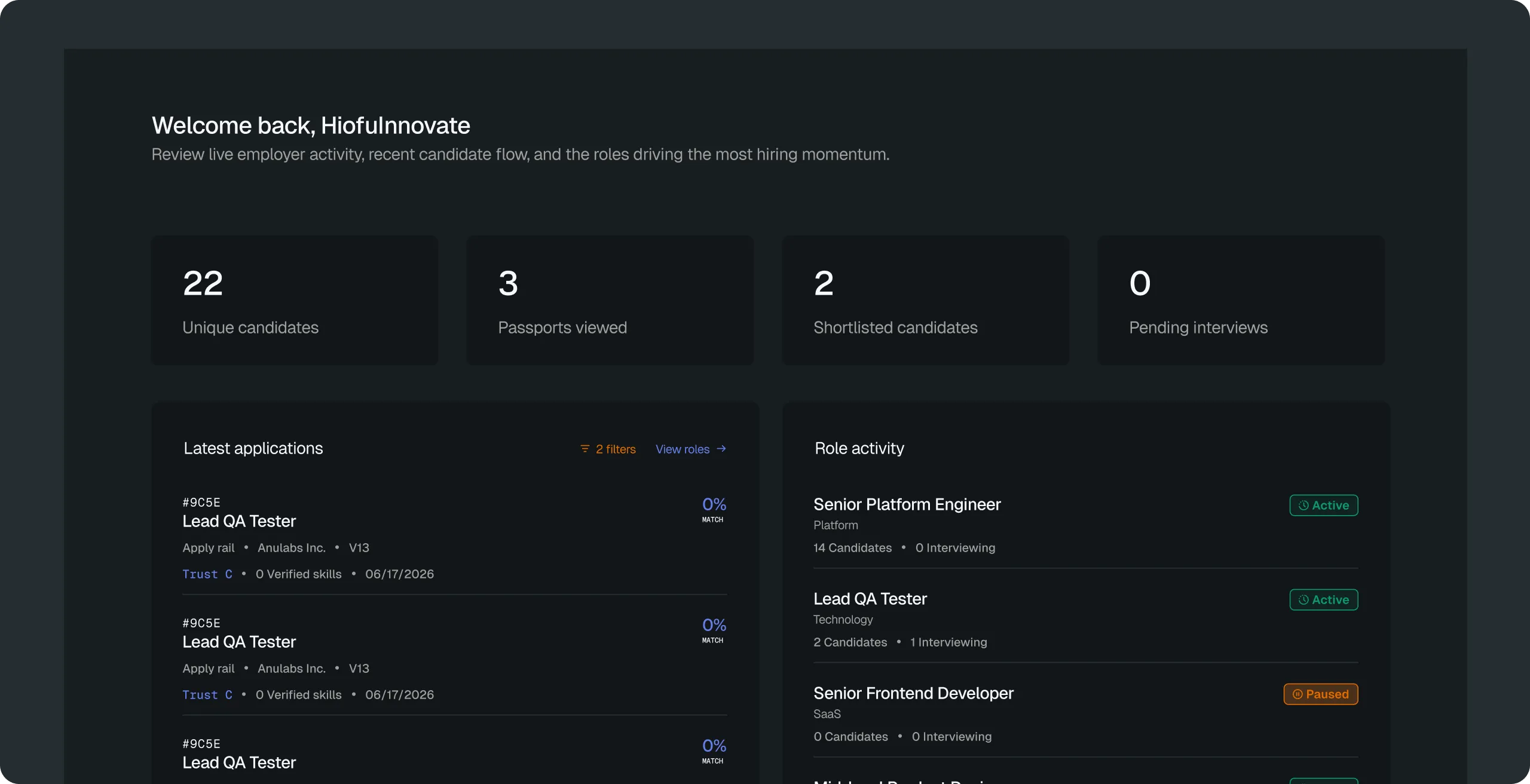Click the Active badge for Lead QA Tester role
The width and height of the screenshot is (1530, 784).
[x=1324, y=600]
